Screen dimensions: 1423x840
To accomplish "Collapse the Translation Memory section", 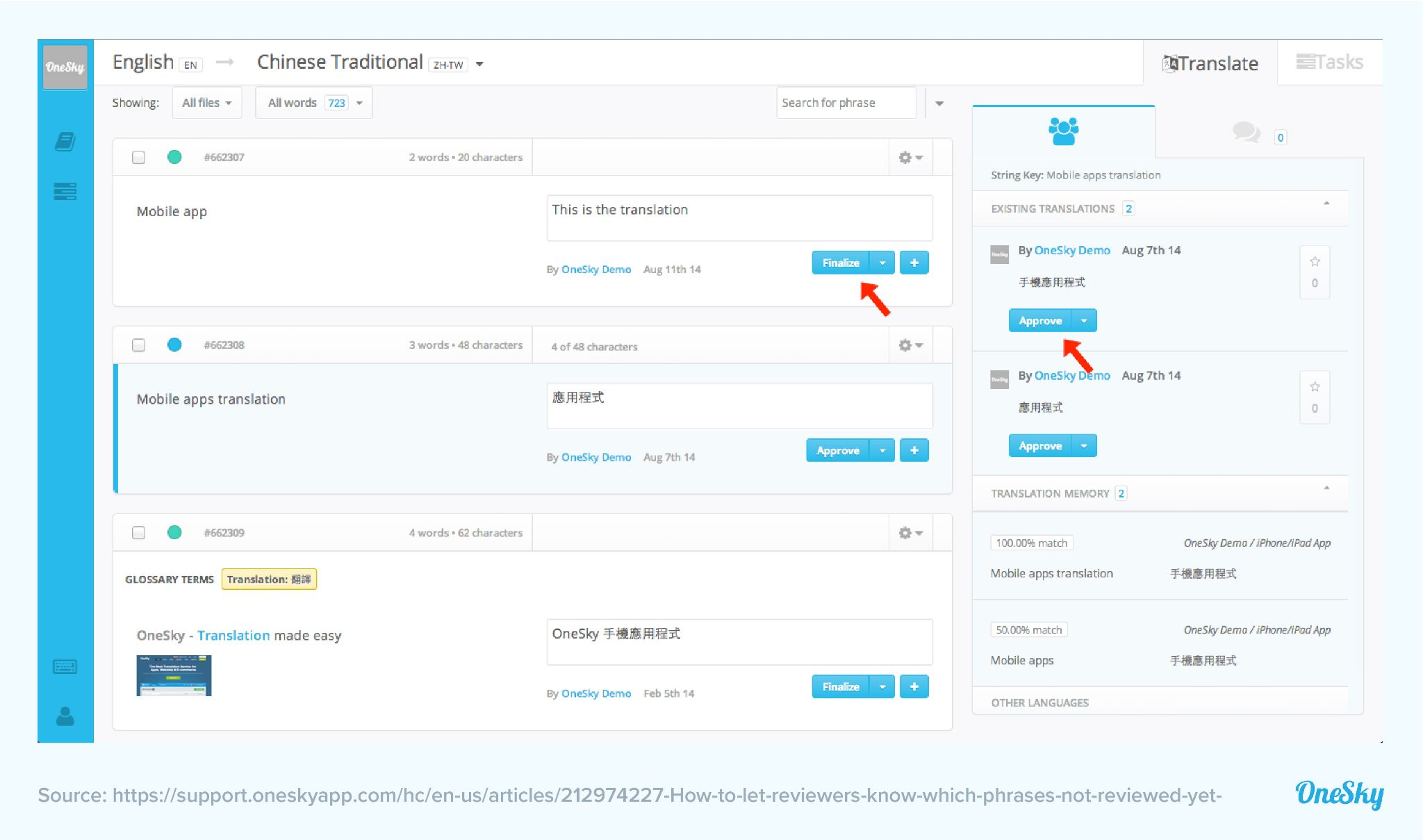I will tap(1326, 488).
